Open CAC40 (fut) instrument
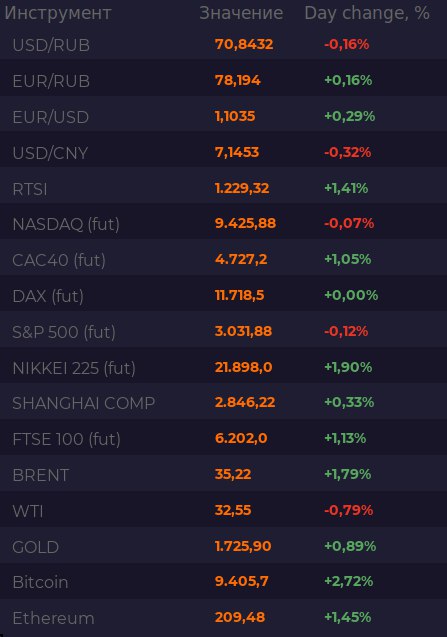 59,260
